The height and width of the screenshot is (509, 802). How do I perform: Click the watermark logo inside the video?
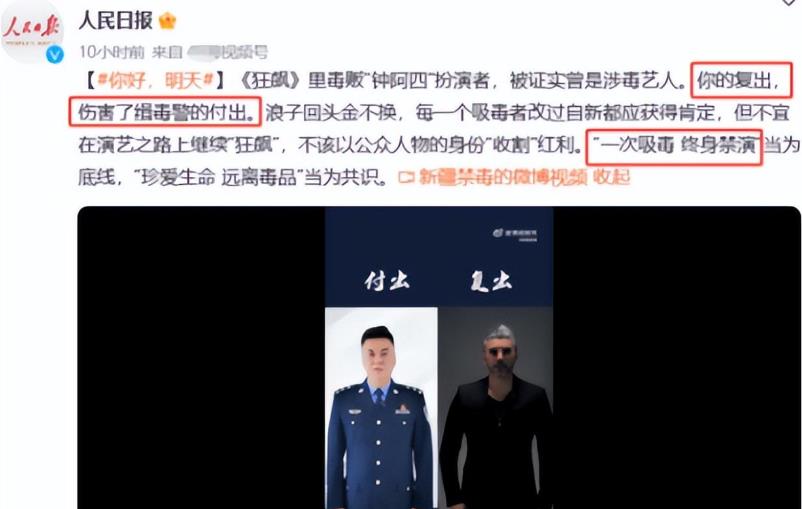[x=515, y=234]
